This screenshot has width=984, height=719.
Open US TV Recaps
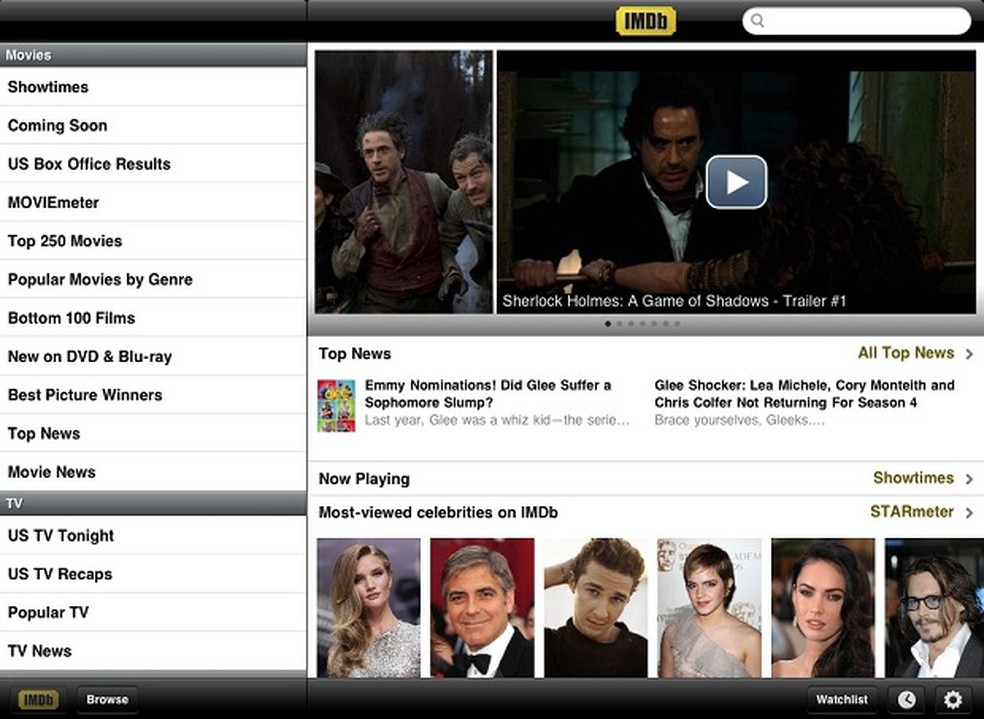pyautogui.click(x=153, y=574)
